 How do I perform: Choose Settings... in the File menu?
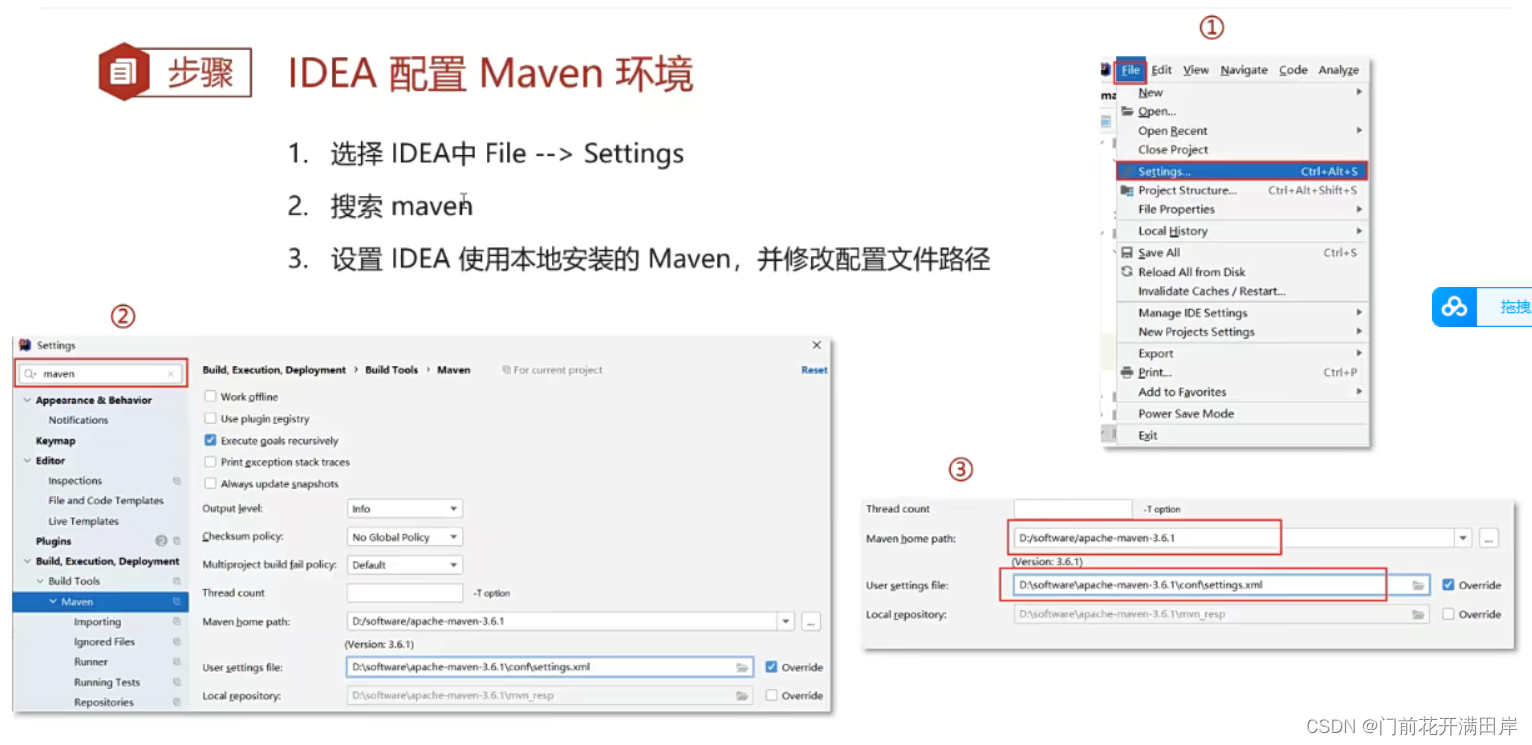pos(1241,171)
